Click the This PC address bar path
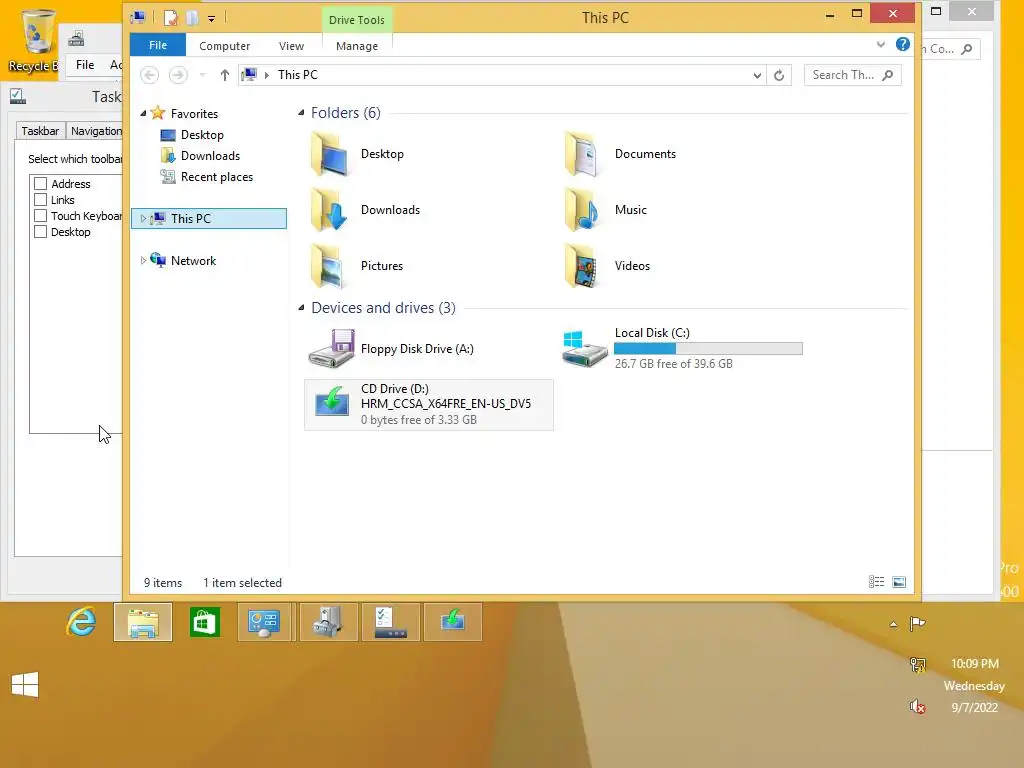 tap(298, 75)
